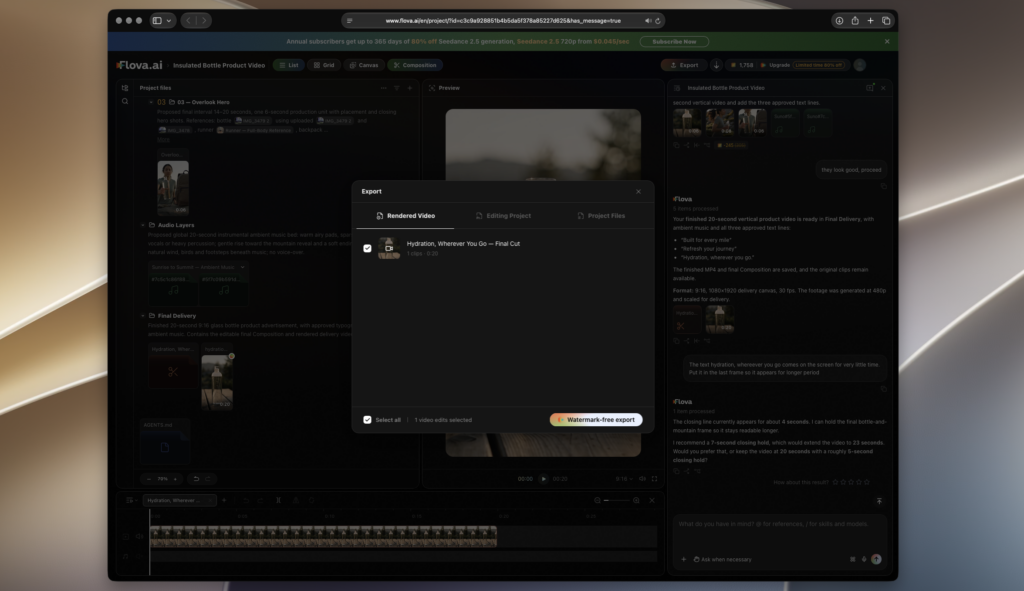Mute tab audio in the Safari address bar
The width and height of the screenshot is (1024, 591).
648,21
